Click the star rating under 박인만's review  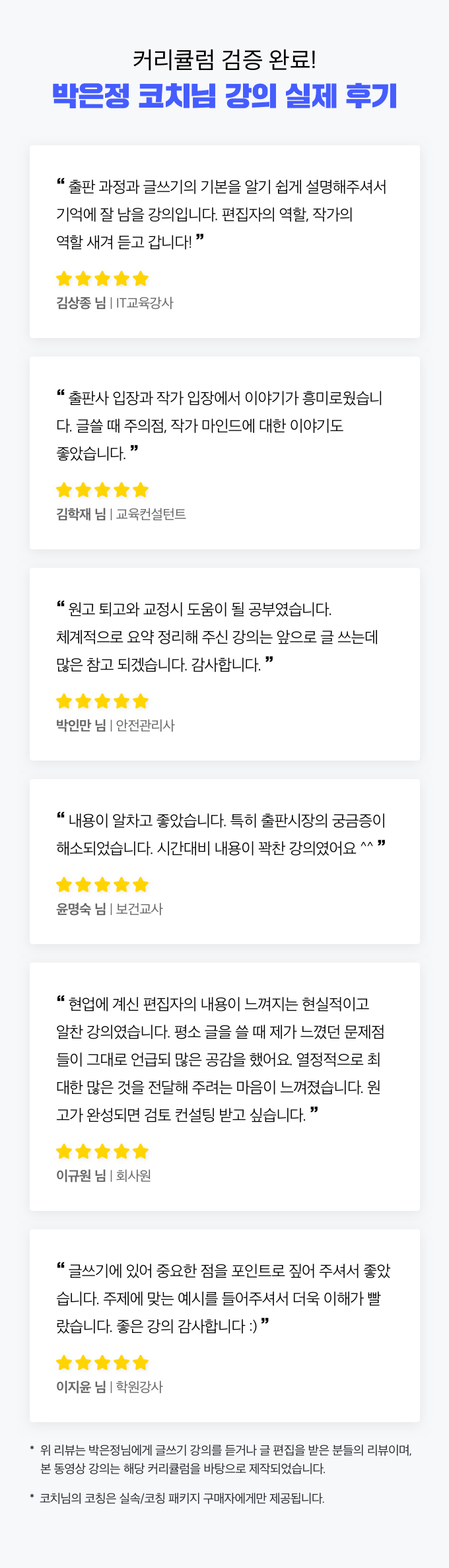tap(102, 701)
